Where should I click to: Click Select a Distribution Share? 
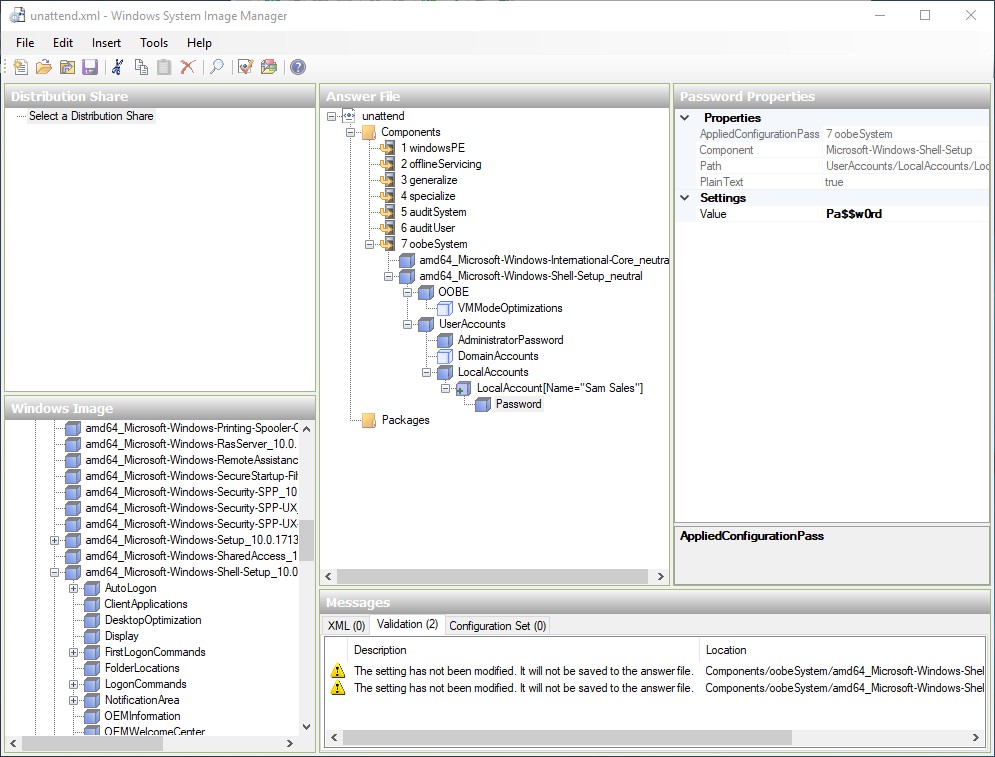91,116
